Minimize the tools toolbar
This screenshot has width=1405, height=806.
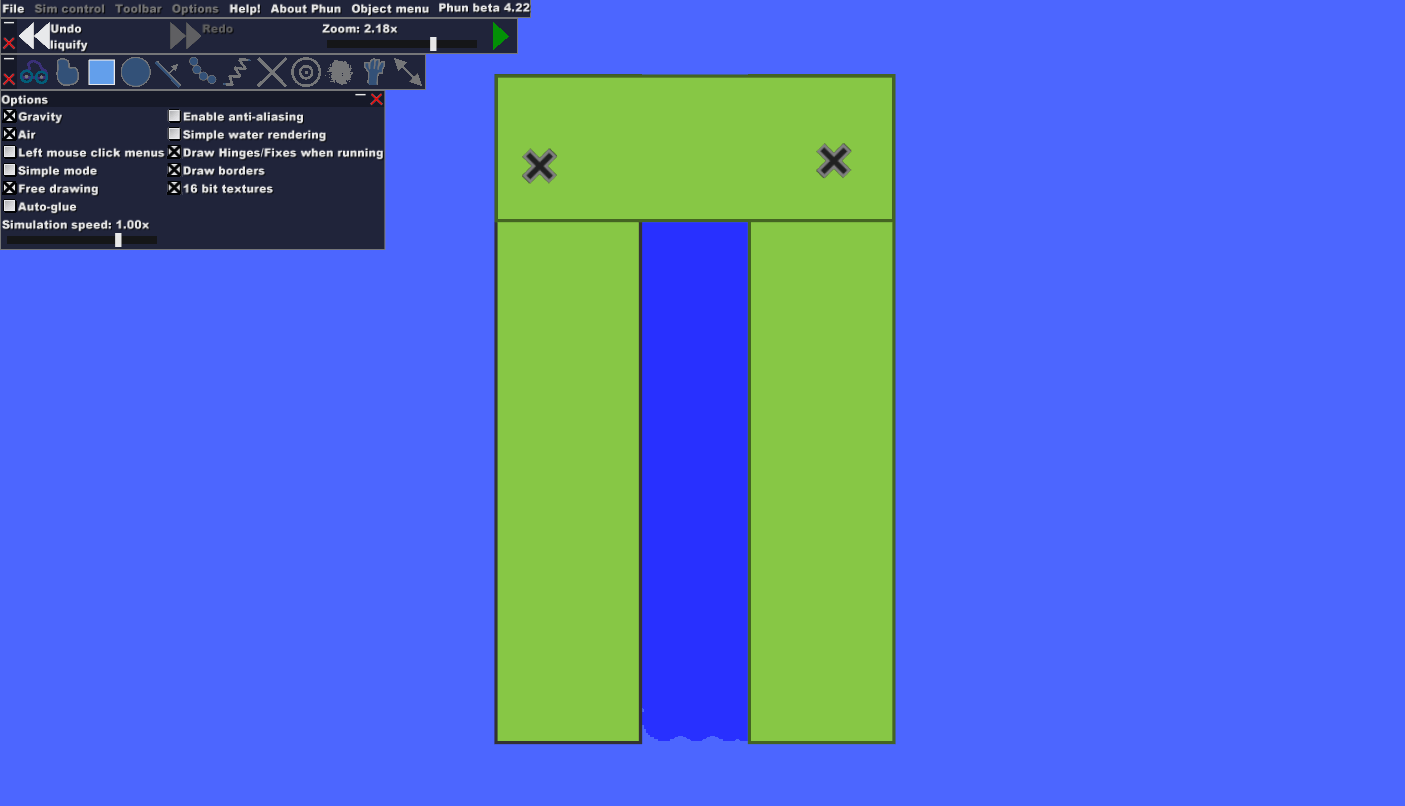click(9, 60)
